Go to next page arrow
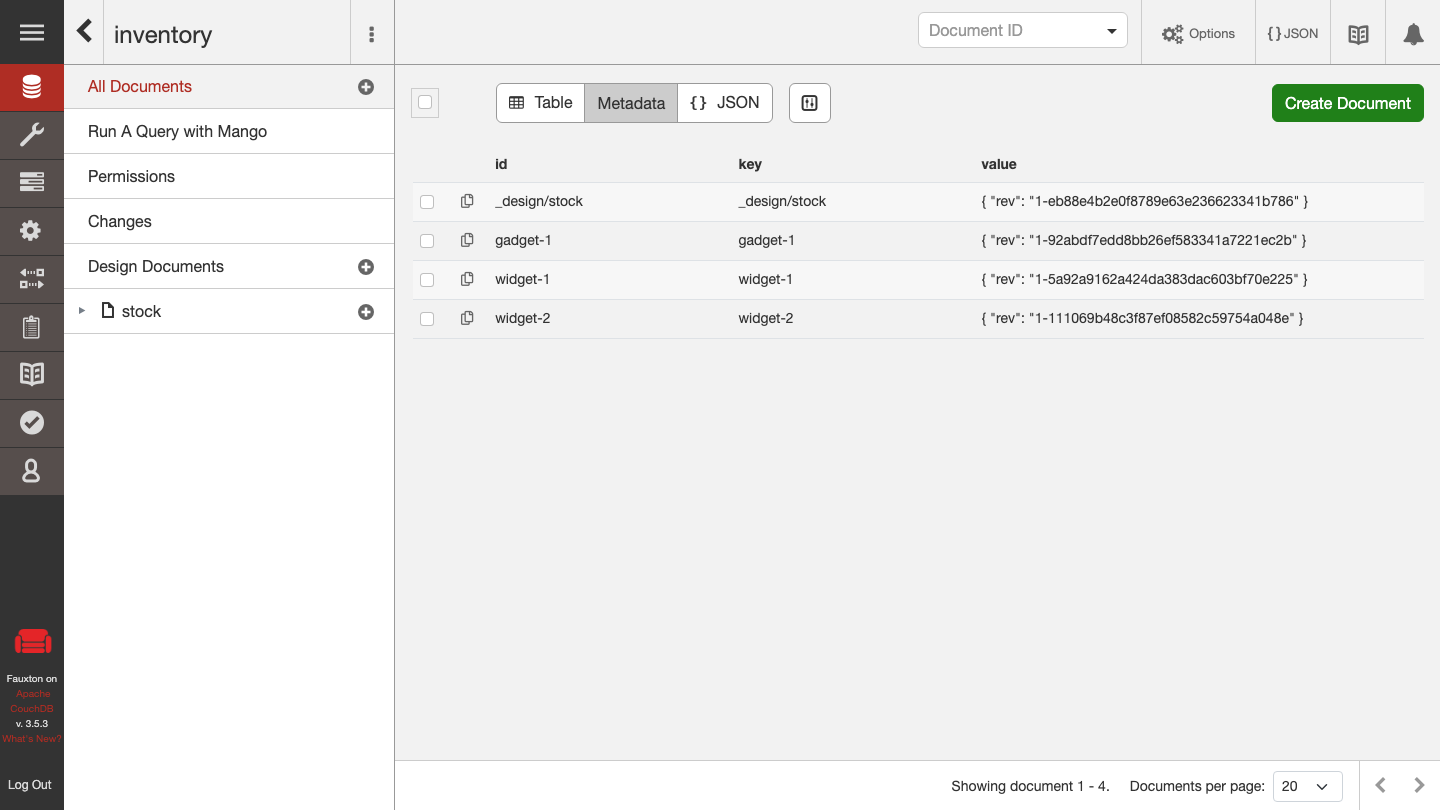1440x810 pixels. tap(1419, 786)
